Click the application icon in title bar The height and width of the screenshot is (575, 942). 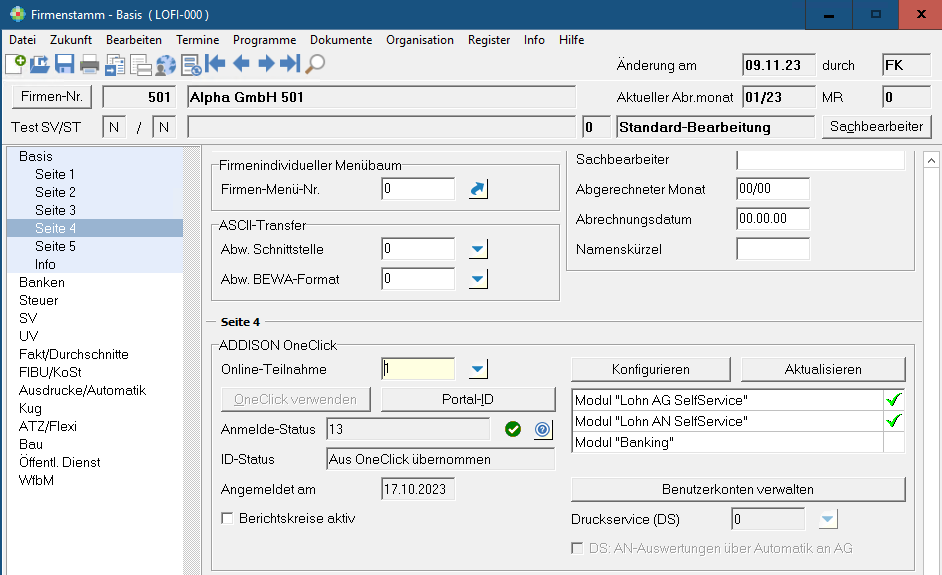17,14
